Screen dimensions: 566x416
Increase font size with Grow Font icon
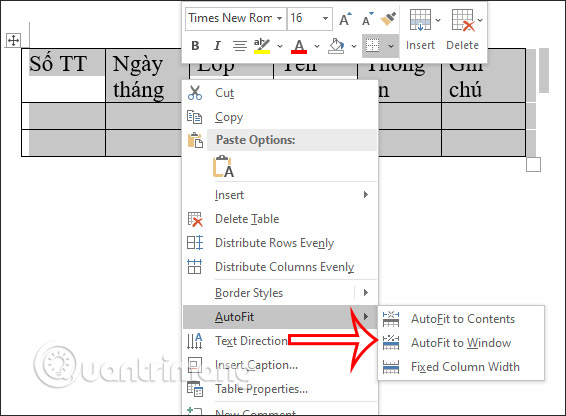[x=345, y=19]
